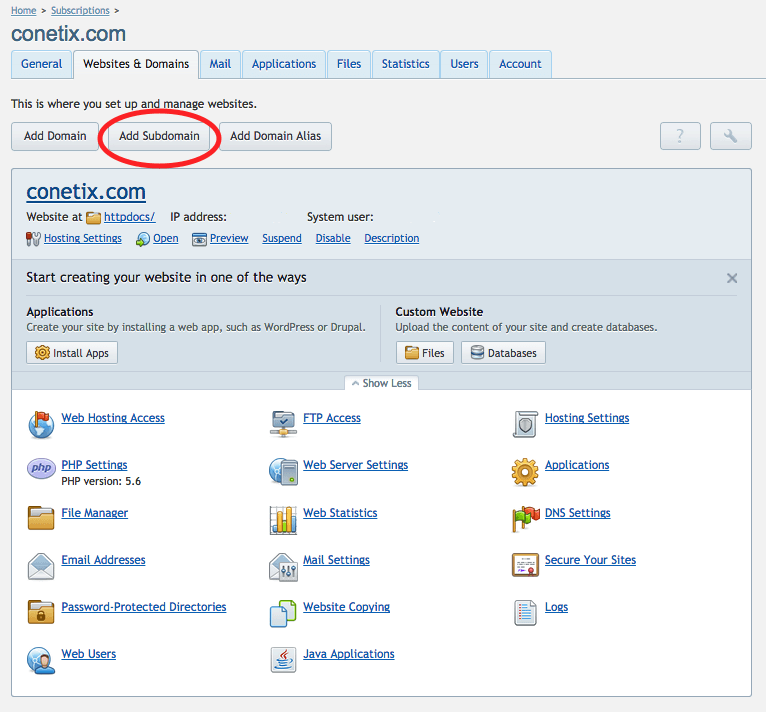Click the Web Hosting Access globe icon
The width and height of the screenshot is (766, 712).
[x=41, y=424]
